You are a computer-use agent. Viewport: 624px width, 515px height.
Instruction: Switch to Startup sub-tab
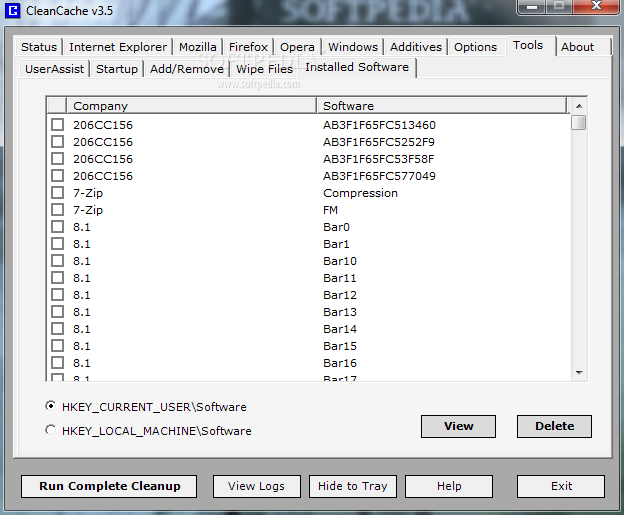click(x=117, y=69)
